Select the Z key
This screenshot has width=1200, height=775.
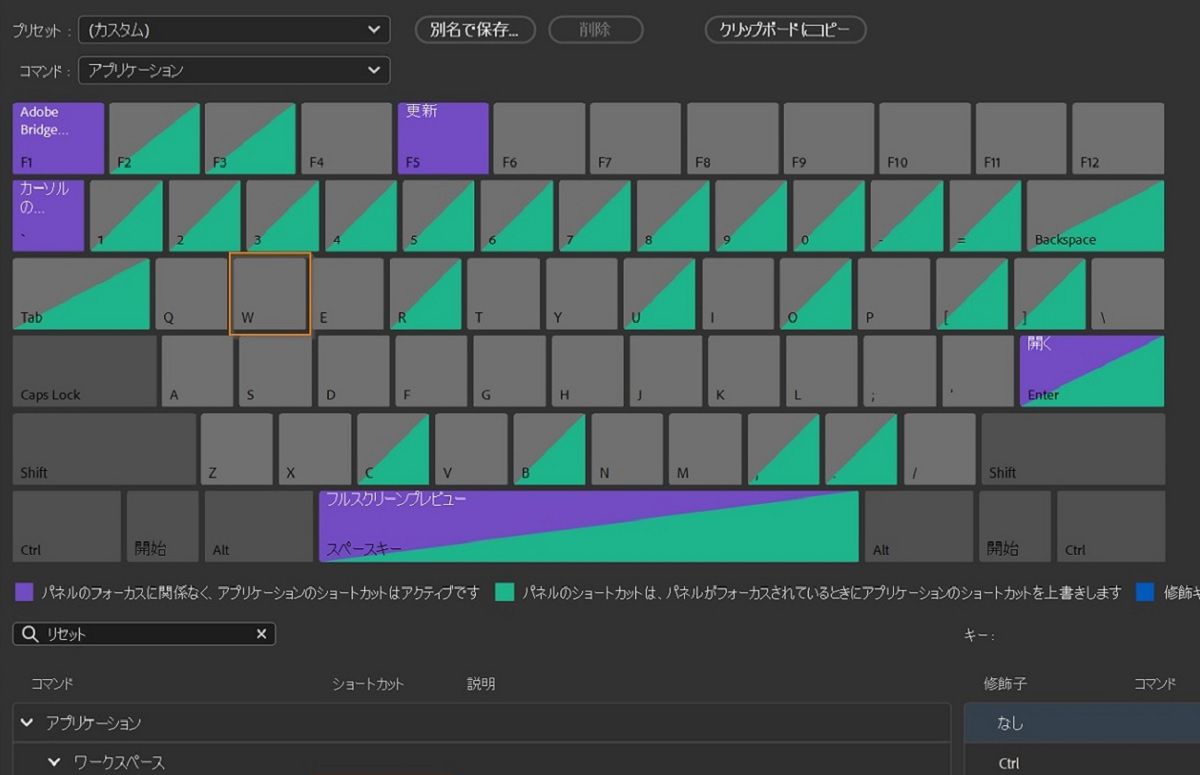237,448
